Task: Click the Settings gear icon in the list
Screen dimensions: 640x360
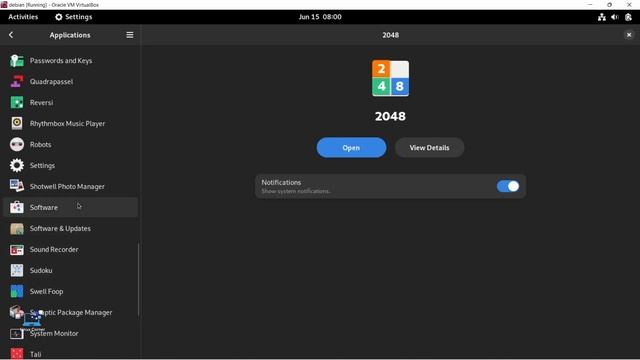Action: pyautogui.click(x=17, y=165)
